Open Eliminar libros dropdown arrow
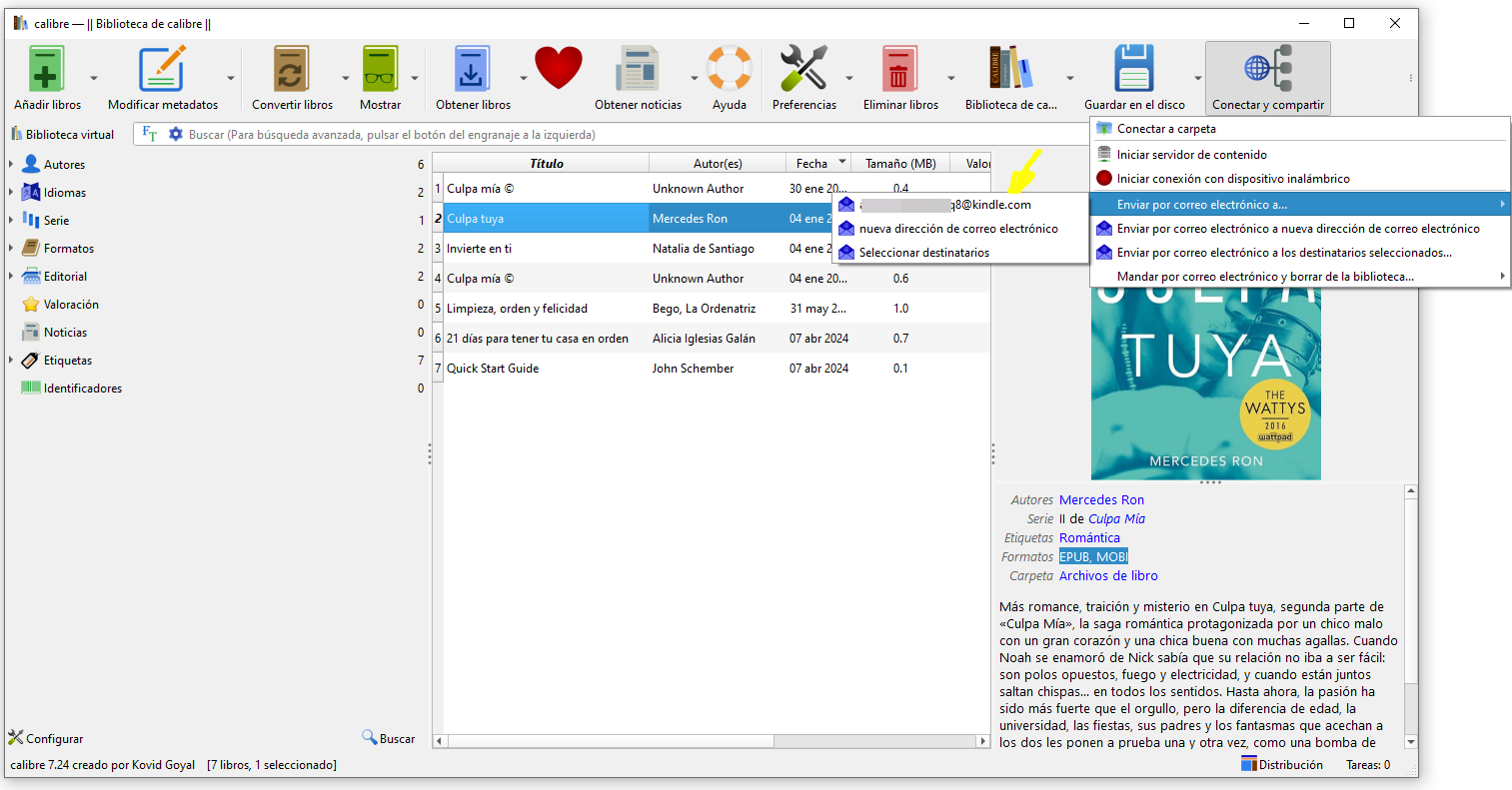Image resolution: width=1512 pixels, height=790 pixels. 951,78
